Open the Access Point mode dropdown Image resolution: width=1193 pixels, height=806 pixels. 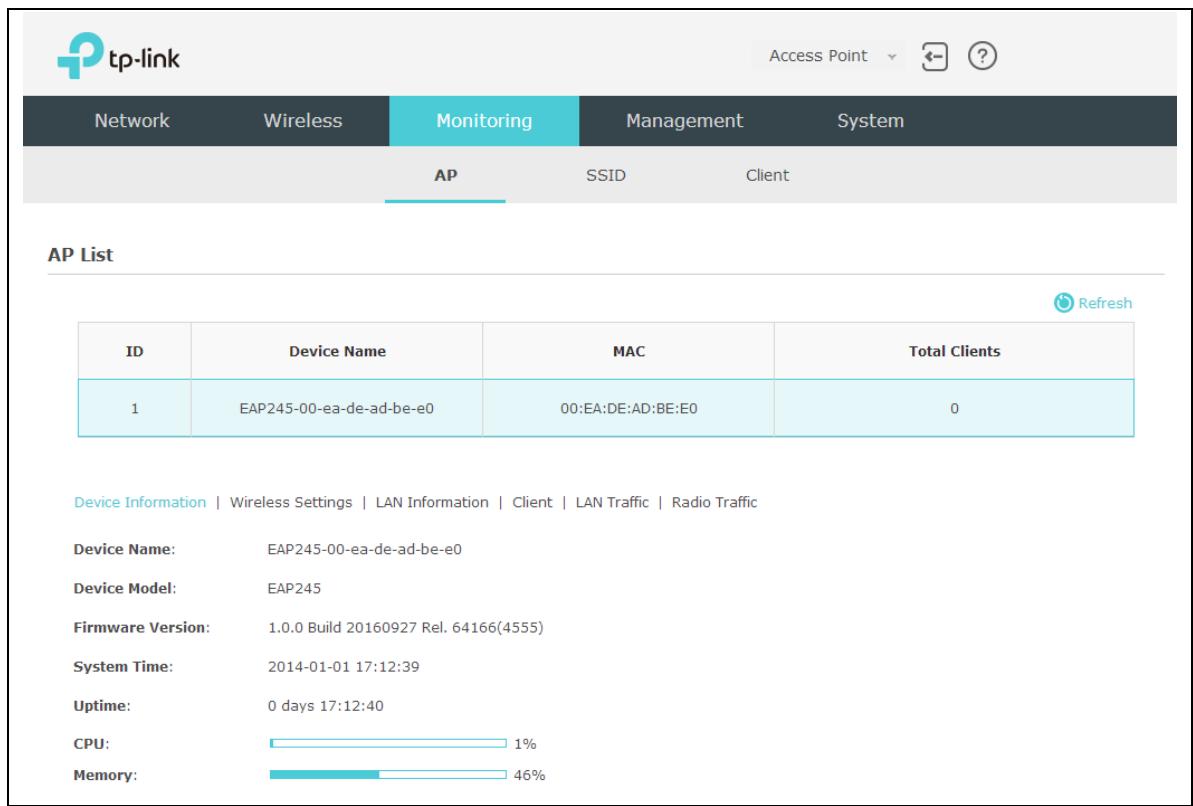click(829, 56)
